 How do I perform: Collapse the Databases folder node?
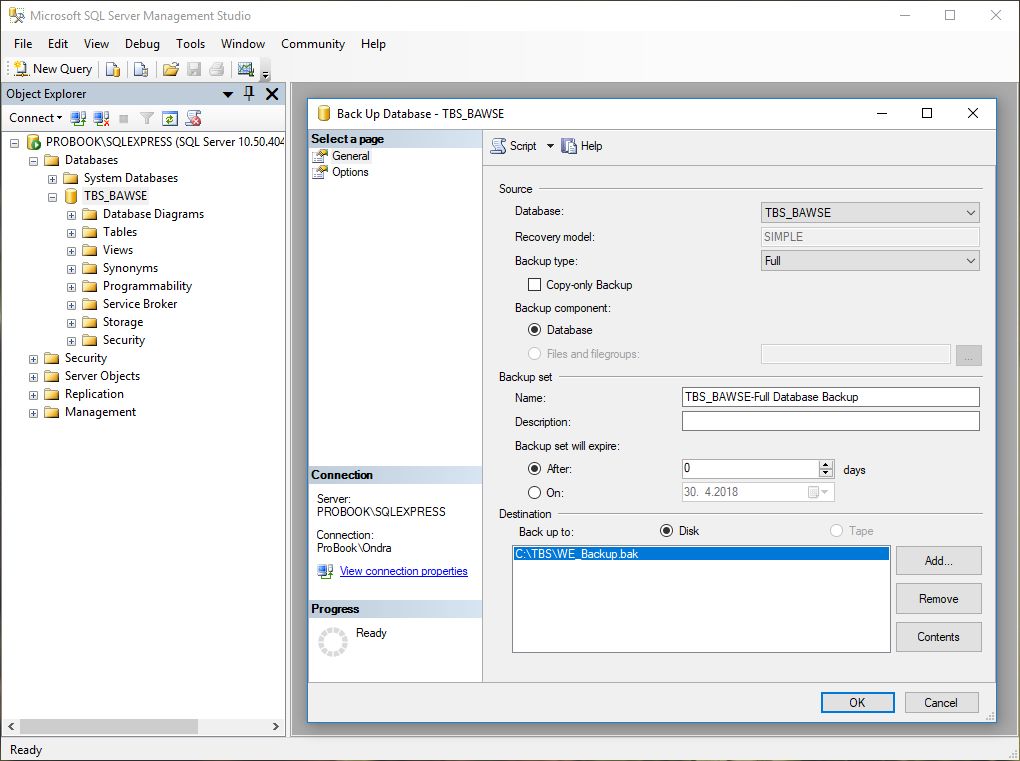pos(33,161)
